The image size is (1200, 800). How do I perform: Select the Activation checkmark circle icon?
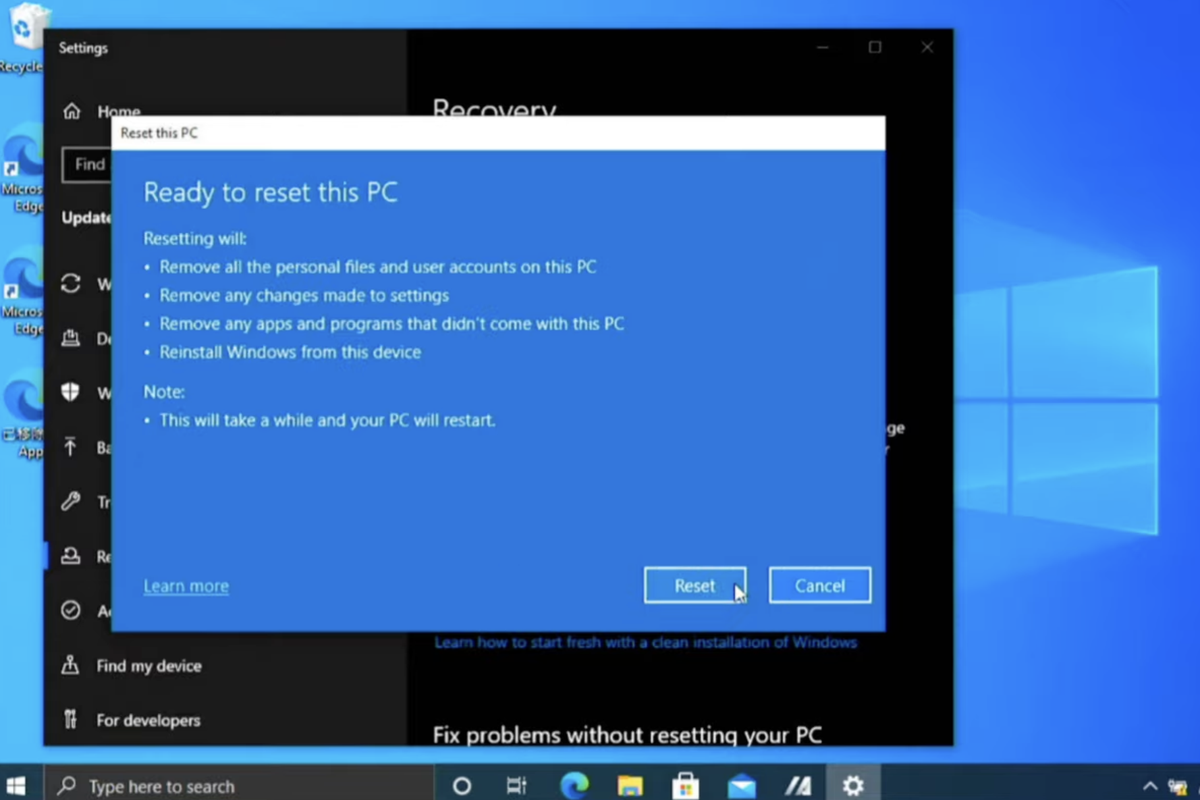(x=71, y=610)
